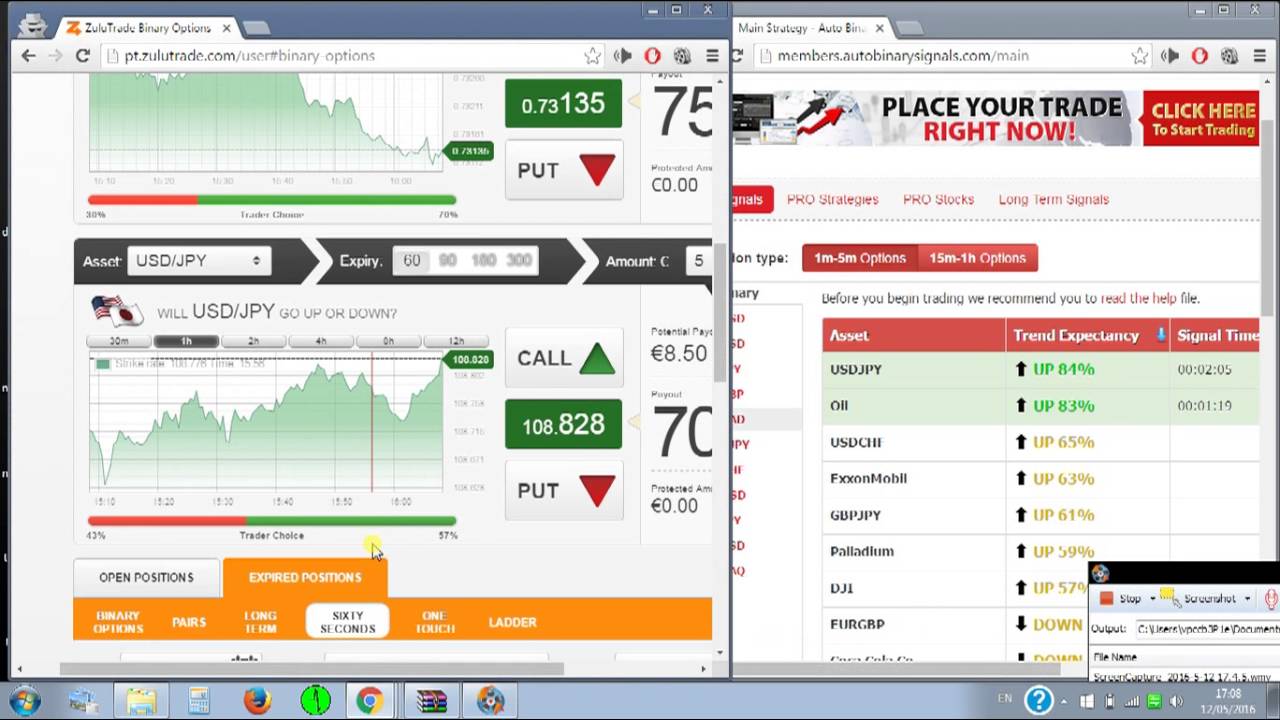Click the Amount input field showing 5
The height and width of the screenshot is (720, 1280).
(700, 260)
